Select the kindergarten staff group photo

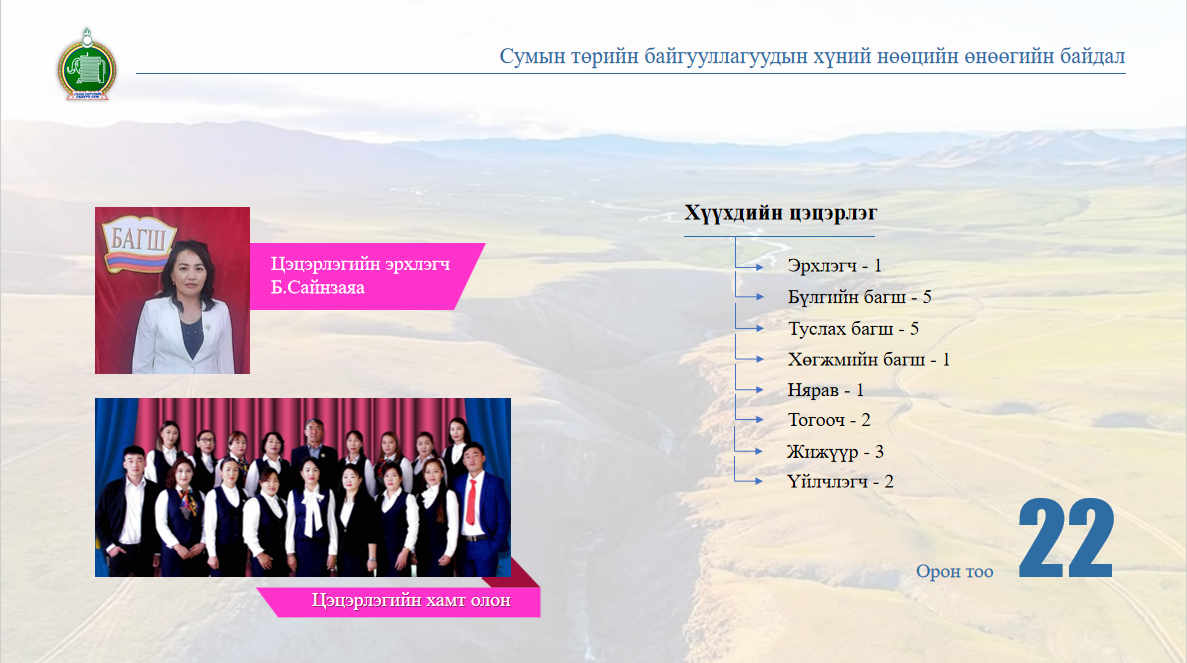[x=303, y=487]
